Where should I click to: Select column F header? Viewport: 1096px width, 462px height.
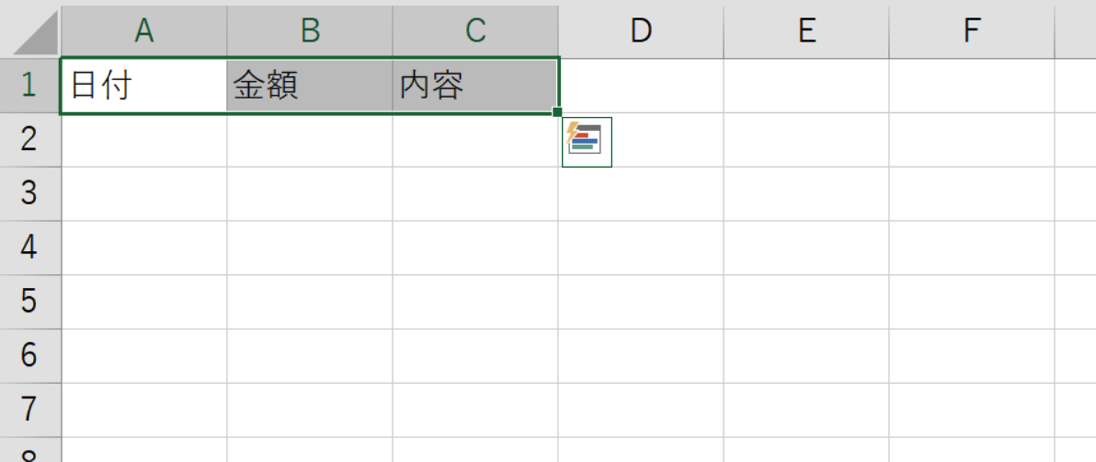(x=971, y=31)
